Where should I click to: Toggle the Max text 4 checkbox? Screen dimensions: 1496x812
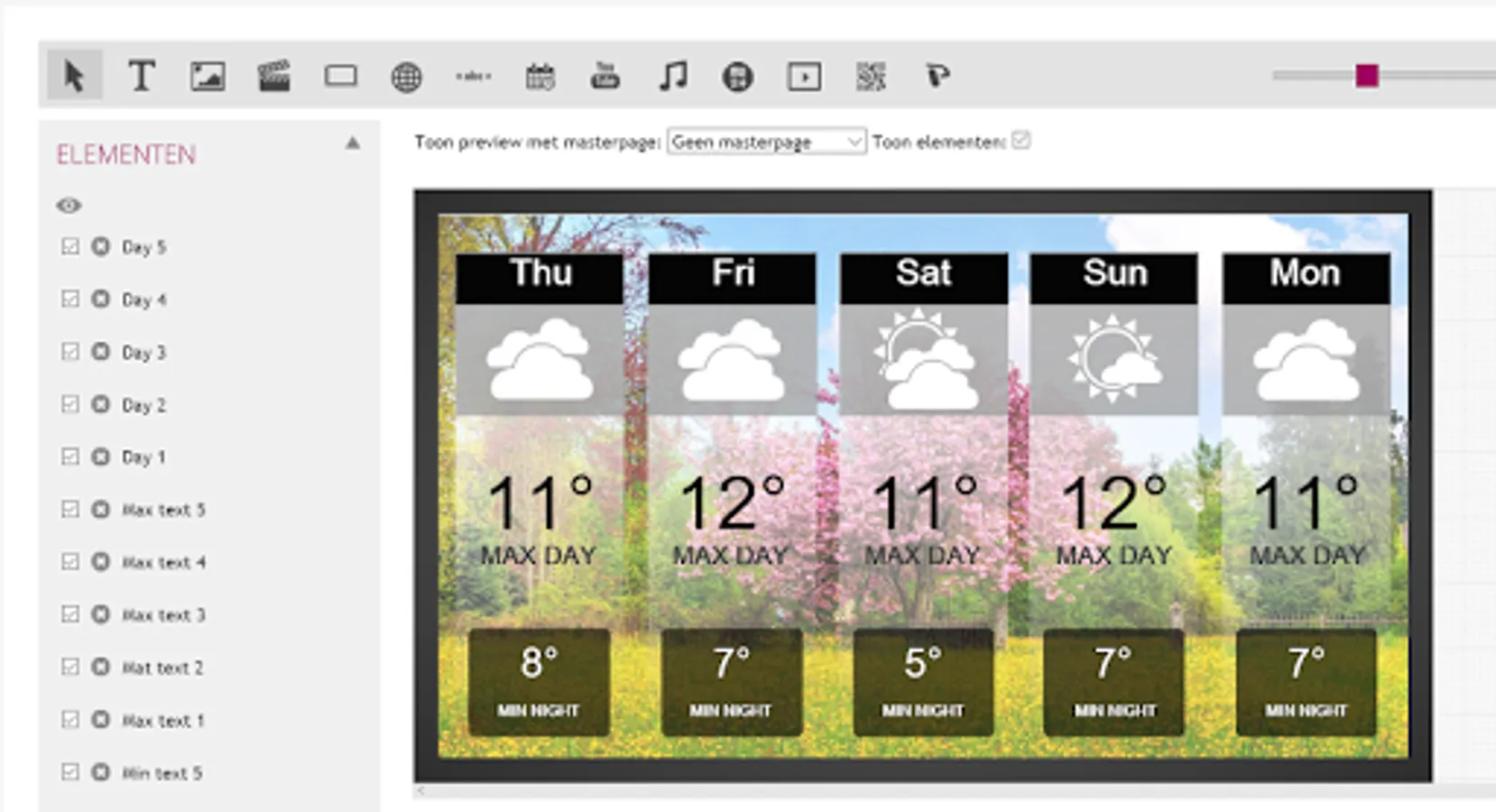pyautogui.click(x=69, y=562)
